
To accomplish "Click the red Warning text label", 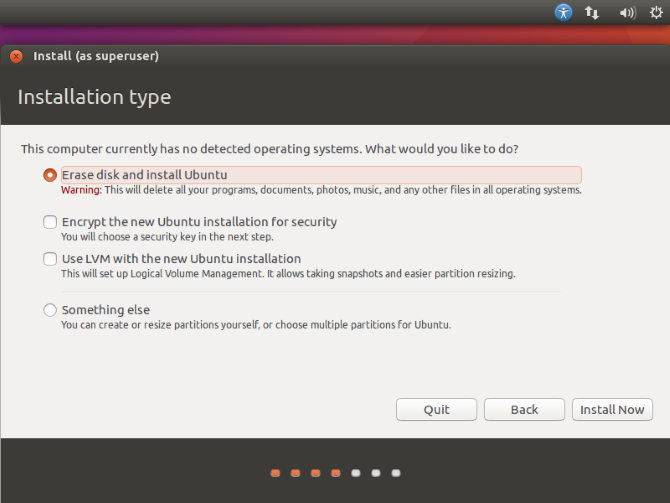I will [81, 190].
